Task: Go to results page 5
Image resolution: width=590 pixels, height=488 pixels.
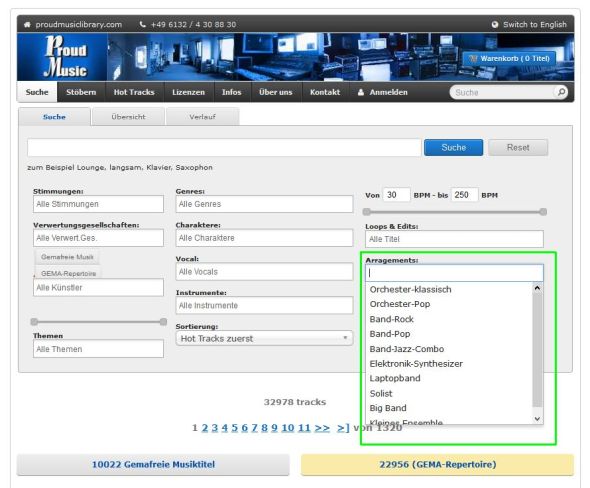Action: [x=234, y=428]
